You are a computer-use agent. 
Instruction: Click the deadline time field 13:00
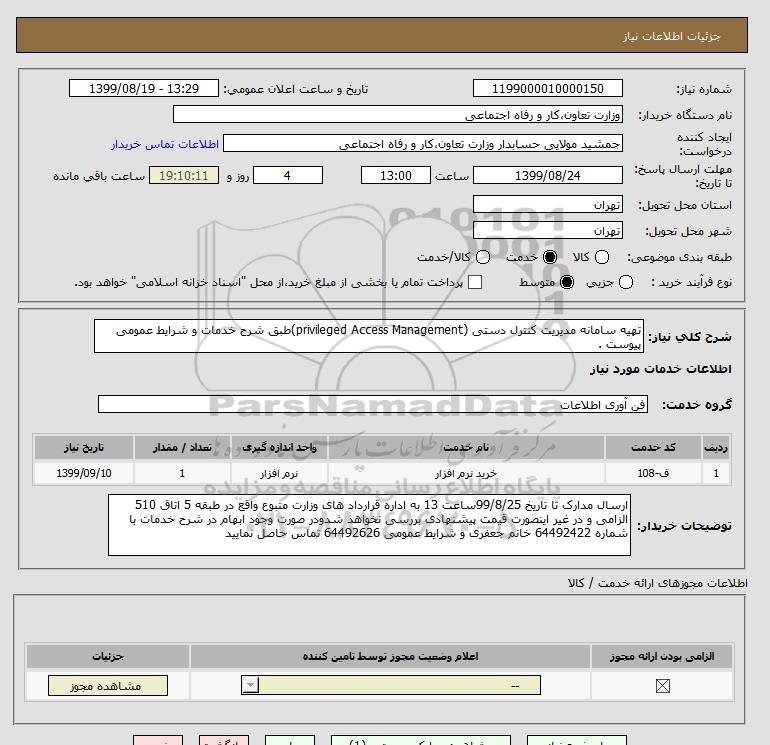[x=396, y=176]
